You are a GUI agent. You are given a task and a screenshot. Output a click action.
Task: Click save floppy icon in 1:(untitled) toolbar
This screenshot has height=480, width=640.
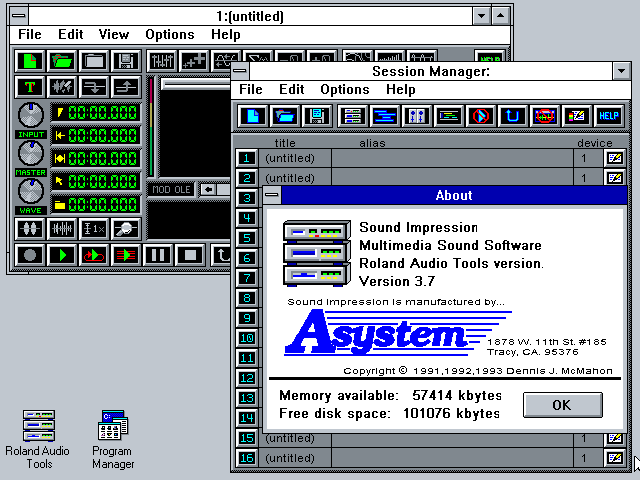[126, 61]
